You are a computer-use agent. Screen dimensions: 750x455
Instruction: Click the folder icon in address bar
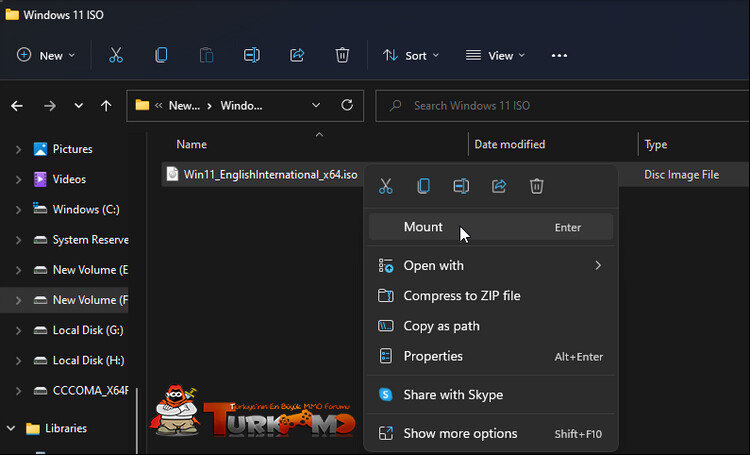click(x=142, y=105)
